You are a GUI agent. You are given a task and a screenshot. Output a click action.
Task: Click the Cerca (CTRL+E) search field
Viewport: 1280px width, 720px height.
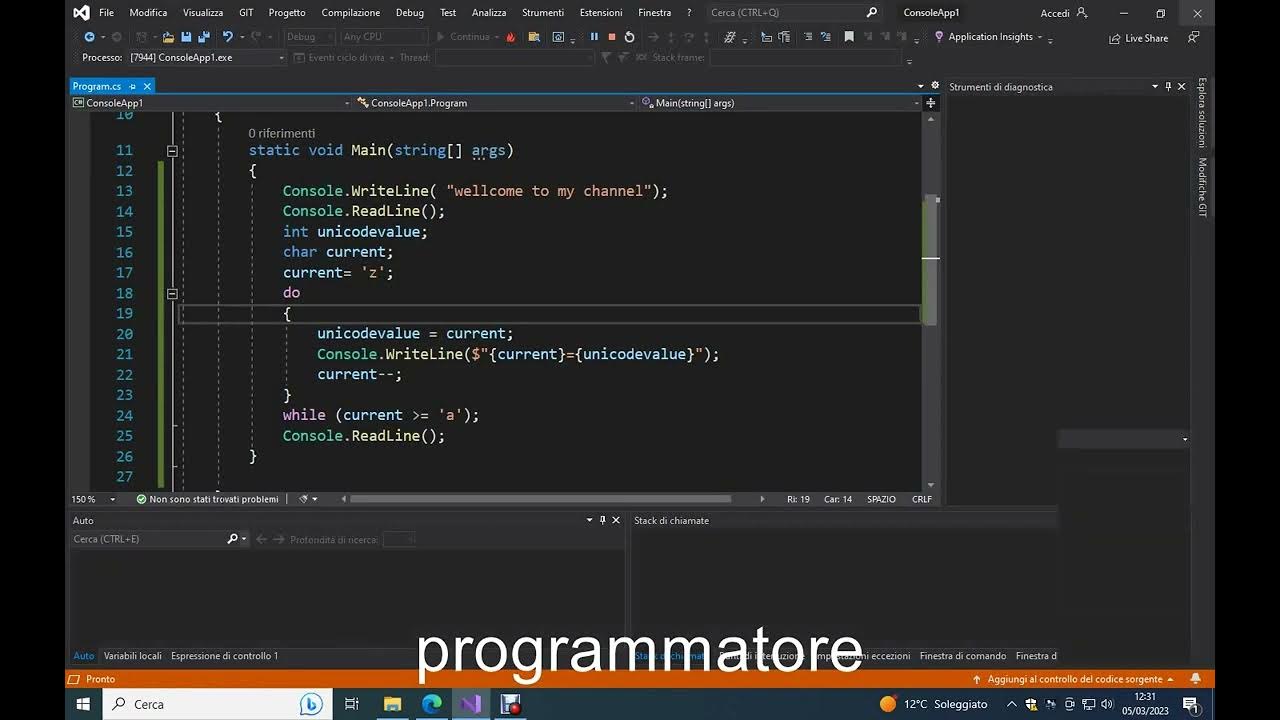point(149,539)
